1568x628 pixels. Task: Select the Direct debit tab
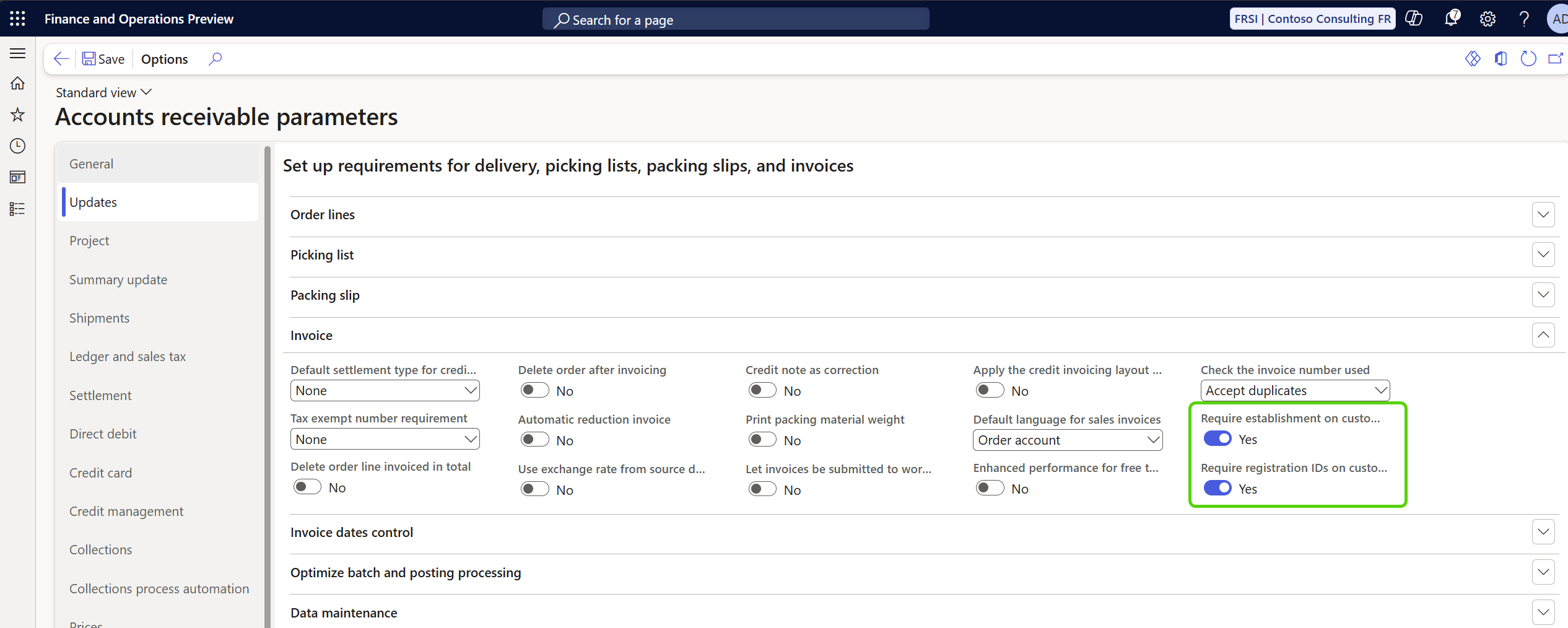[159, 434]
